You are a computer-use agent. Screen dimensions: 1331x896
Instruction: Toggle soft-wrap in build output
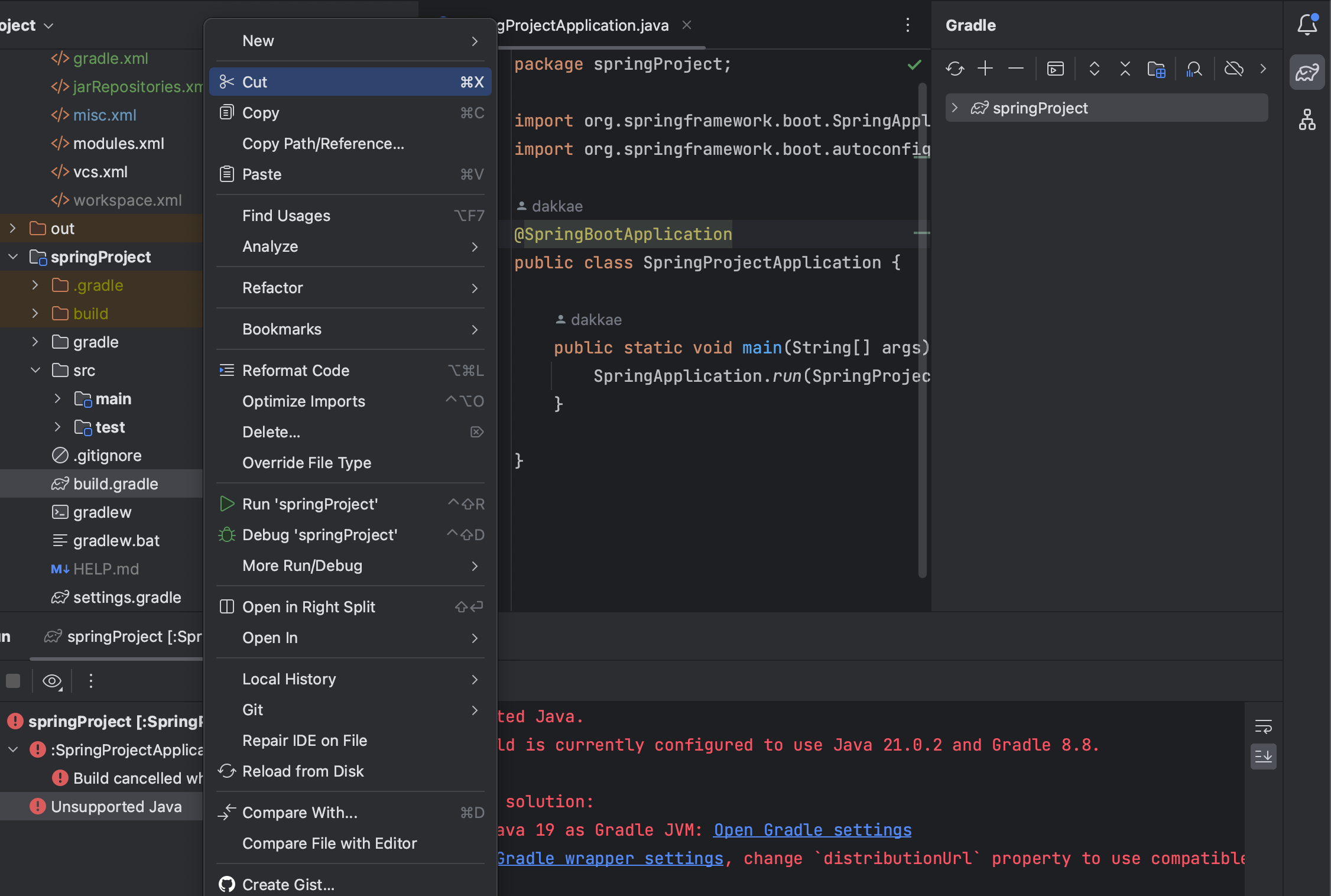[1263, 726]
